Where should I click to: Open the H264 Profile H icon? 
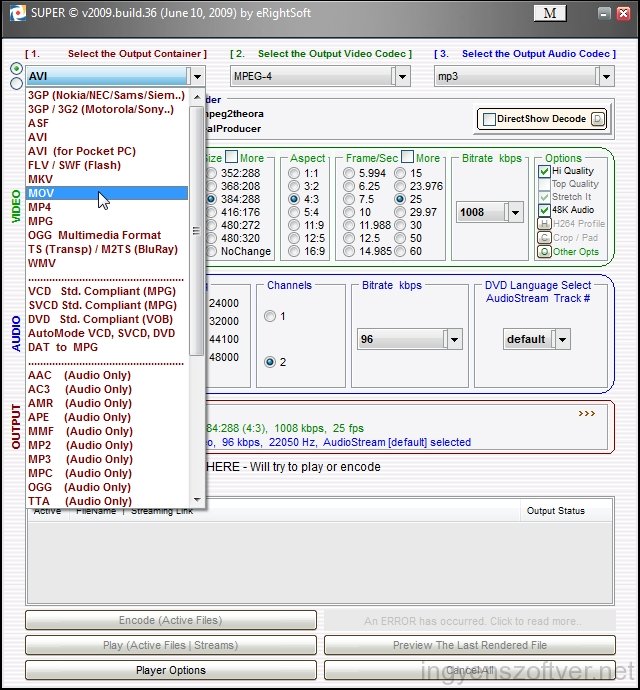[x=544, y=224]
